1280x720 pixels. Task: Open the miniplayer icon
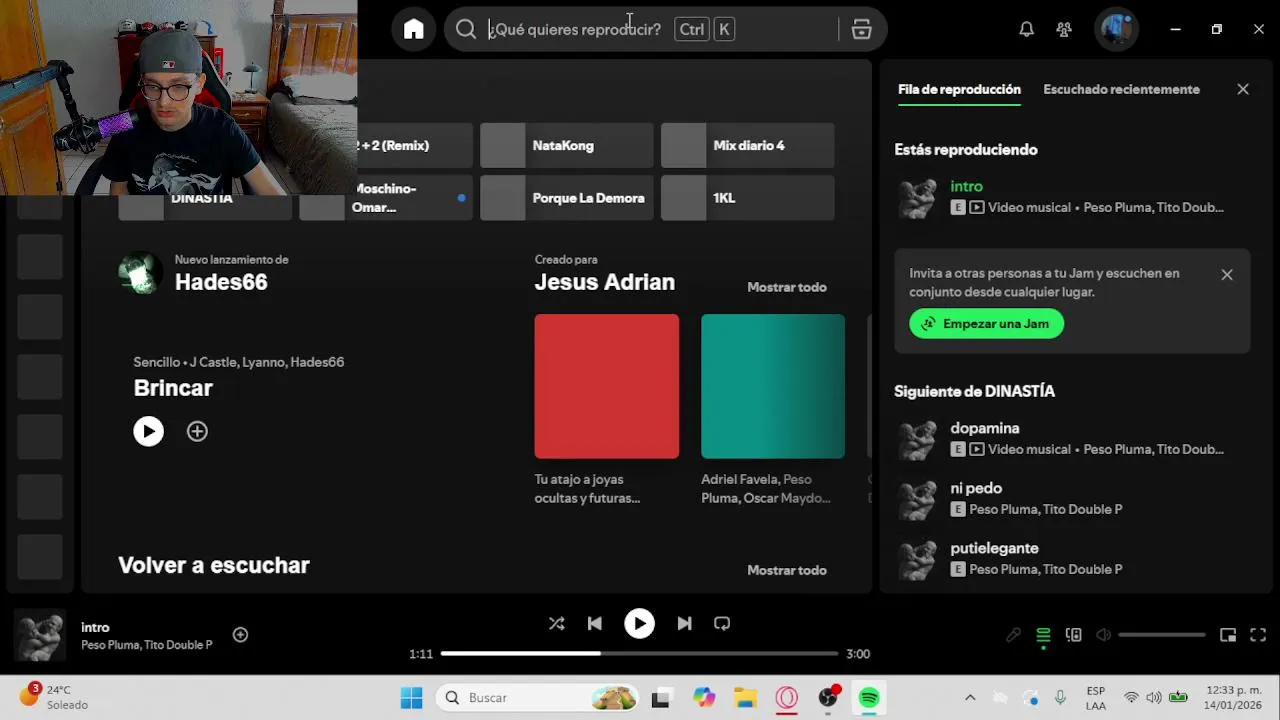point(1228,635)
